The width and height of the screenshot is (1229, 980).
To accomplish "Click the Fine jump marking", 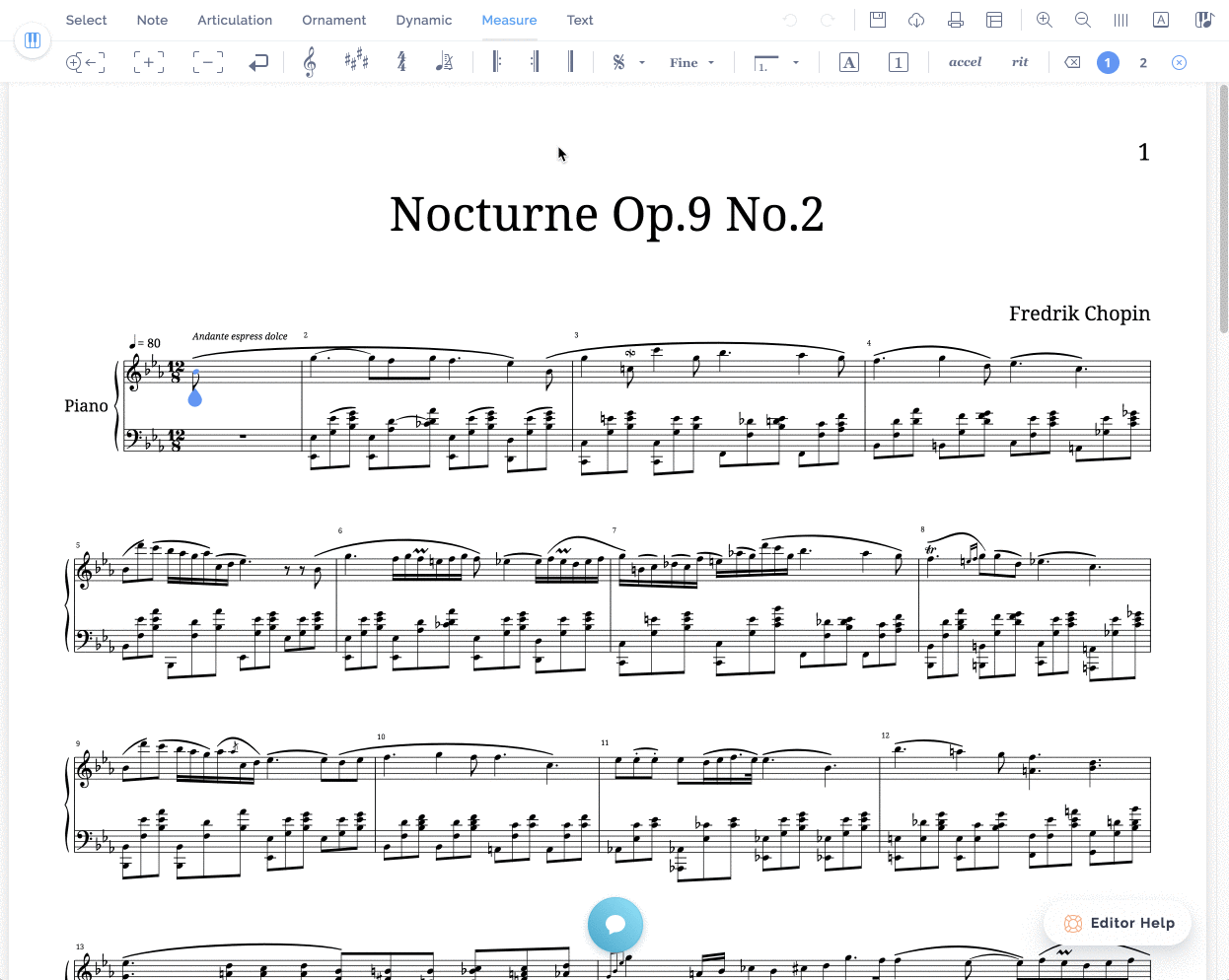I will (x=684, y=62).
